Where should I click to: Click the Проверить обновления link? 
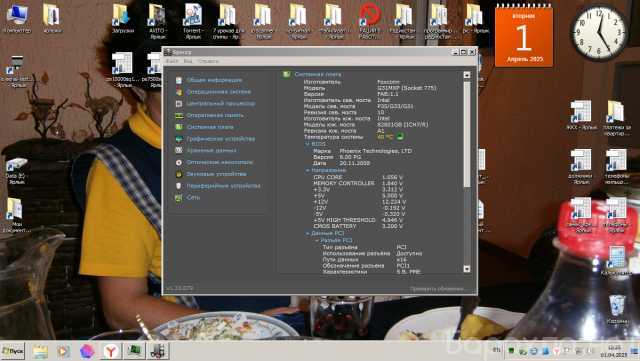438,289
